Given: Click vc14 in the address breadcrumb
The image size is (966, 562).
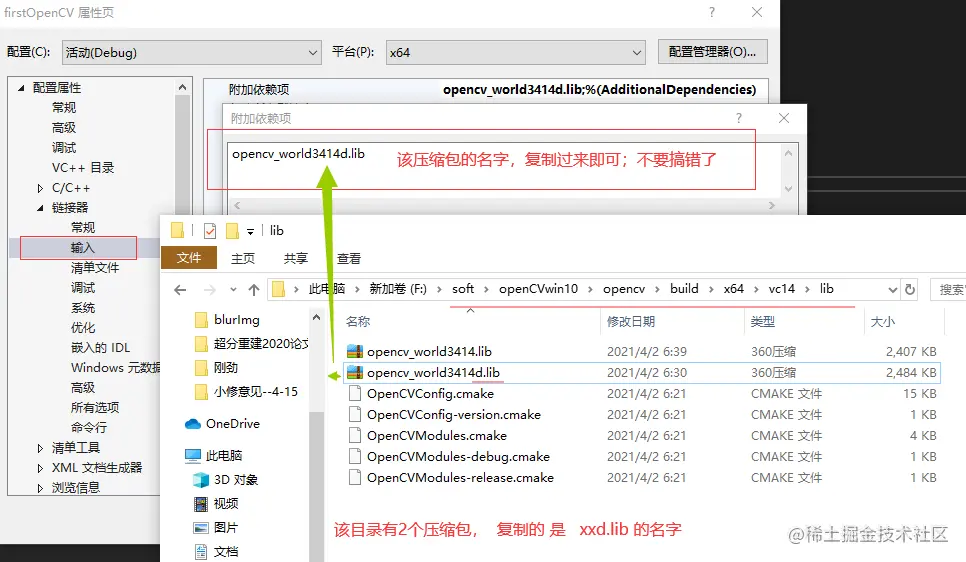Looking at the screenshot, I should pyautogui.click(x=781, y=289).
